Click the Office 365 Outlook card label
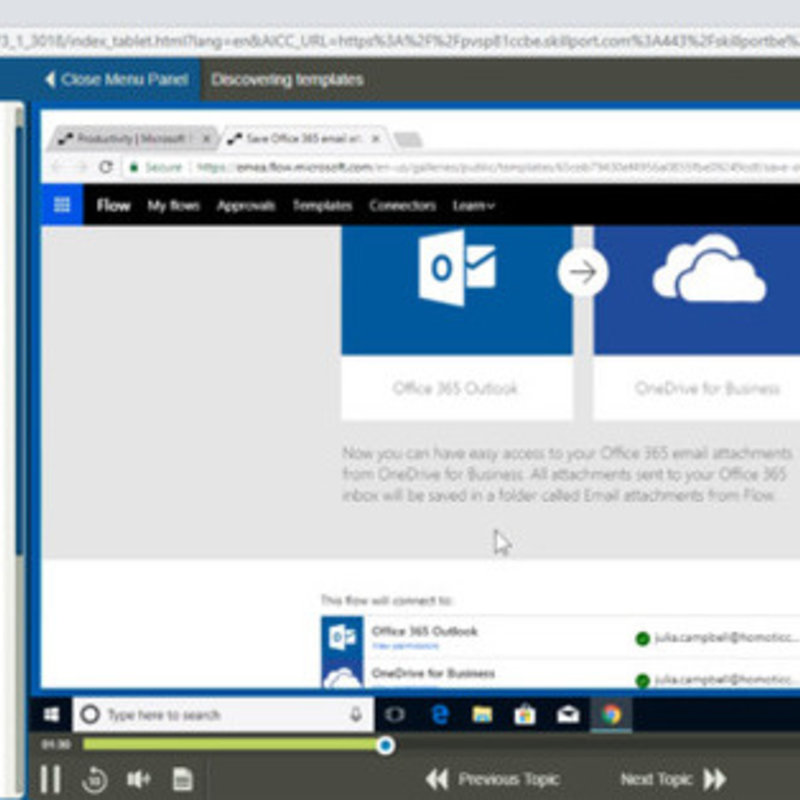 click(455, 389)
